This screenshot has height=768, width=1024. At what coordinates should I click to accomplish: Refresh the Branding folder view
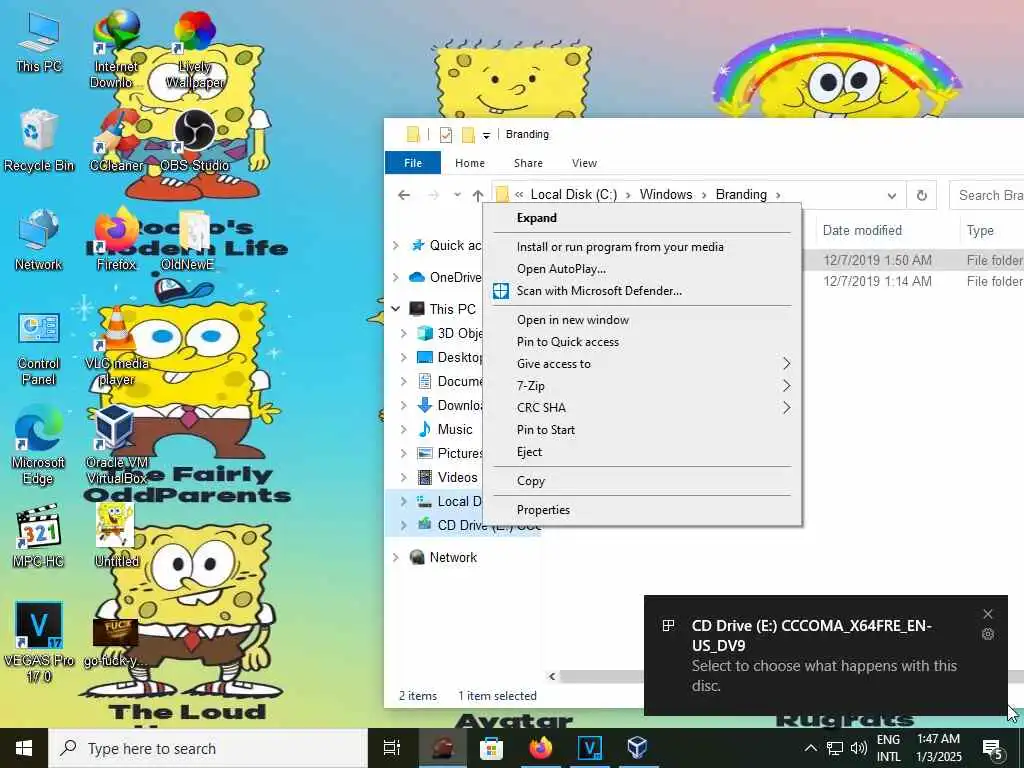[x=921, y=195]
